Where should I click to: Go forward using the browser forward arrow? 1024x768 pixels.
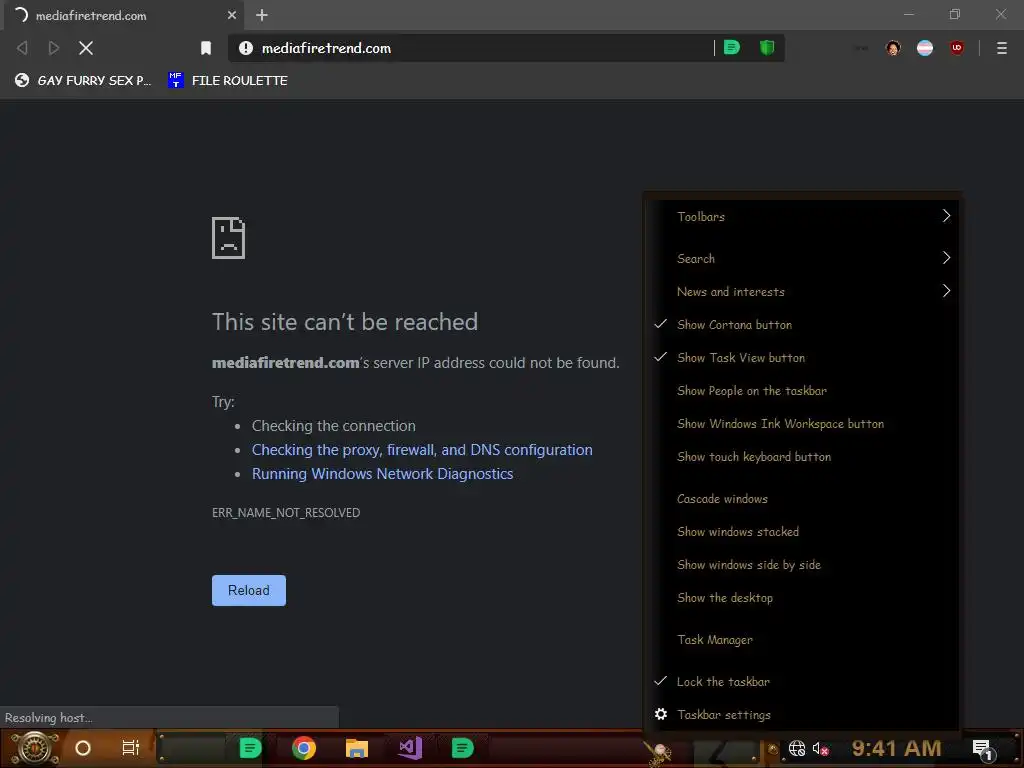click(x=54, y=48)
